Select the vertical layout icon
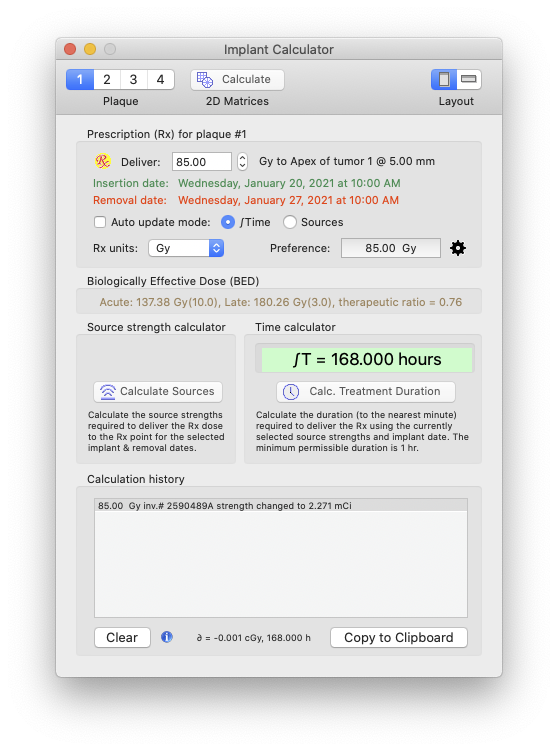The width and height of the screenshot is (558, 751). point(444,79)
